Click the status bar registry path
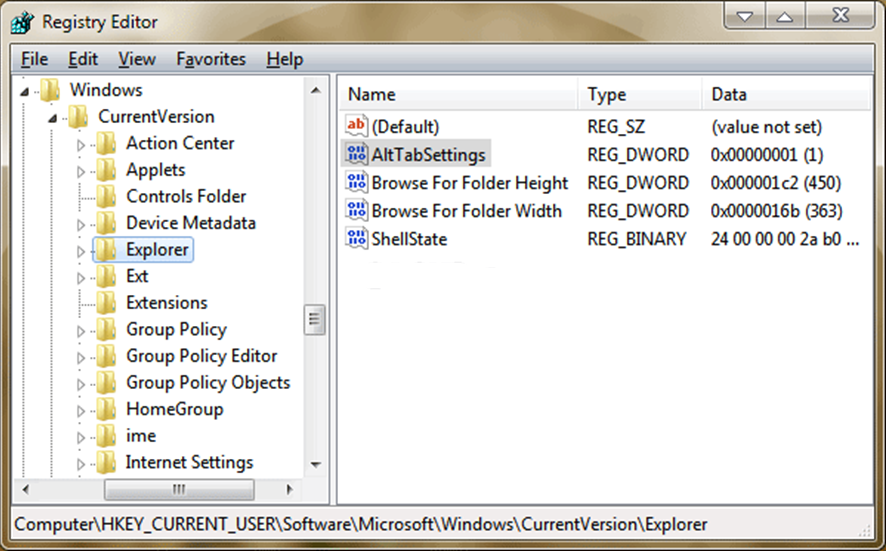887x553 pixels. tap(361, 525)
